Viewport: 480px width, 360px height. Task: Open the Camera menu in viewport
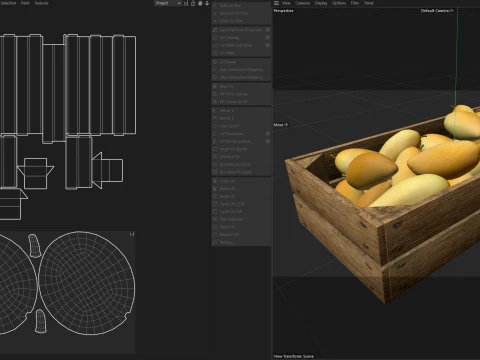click(302, 3)
